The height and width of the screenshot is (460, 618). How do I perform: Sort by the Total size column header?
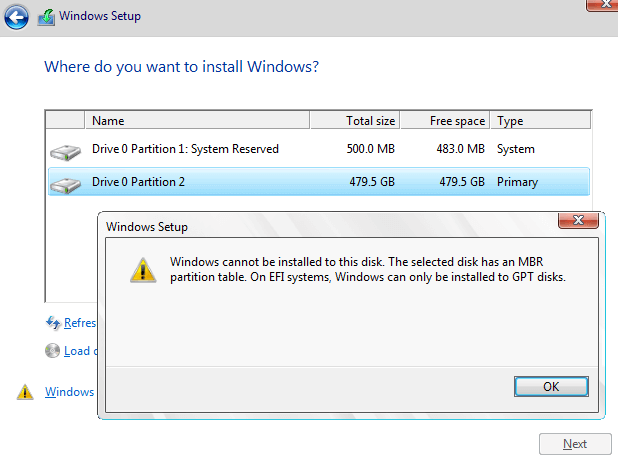pyautogui.click(x=355, y=121)
